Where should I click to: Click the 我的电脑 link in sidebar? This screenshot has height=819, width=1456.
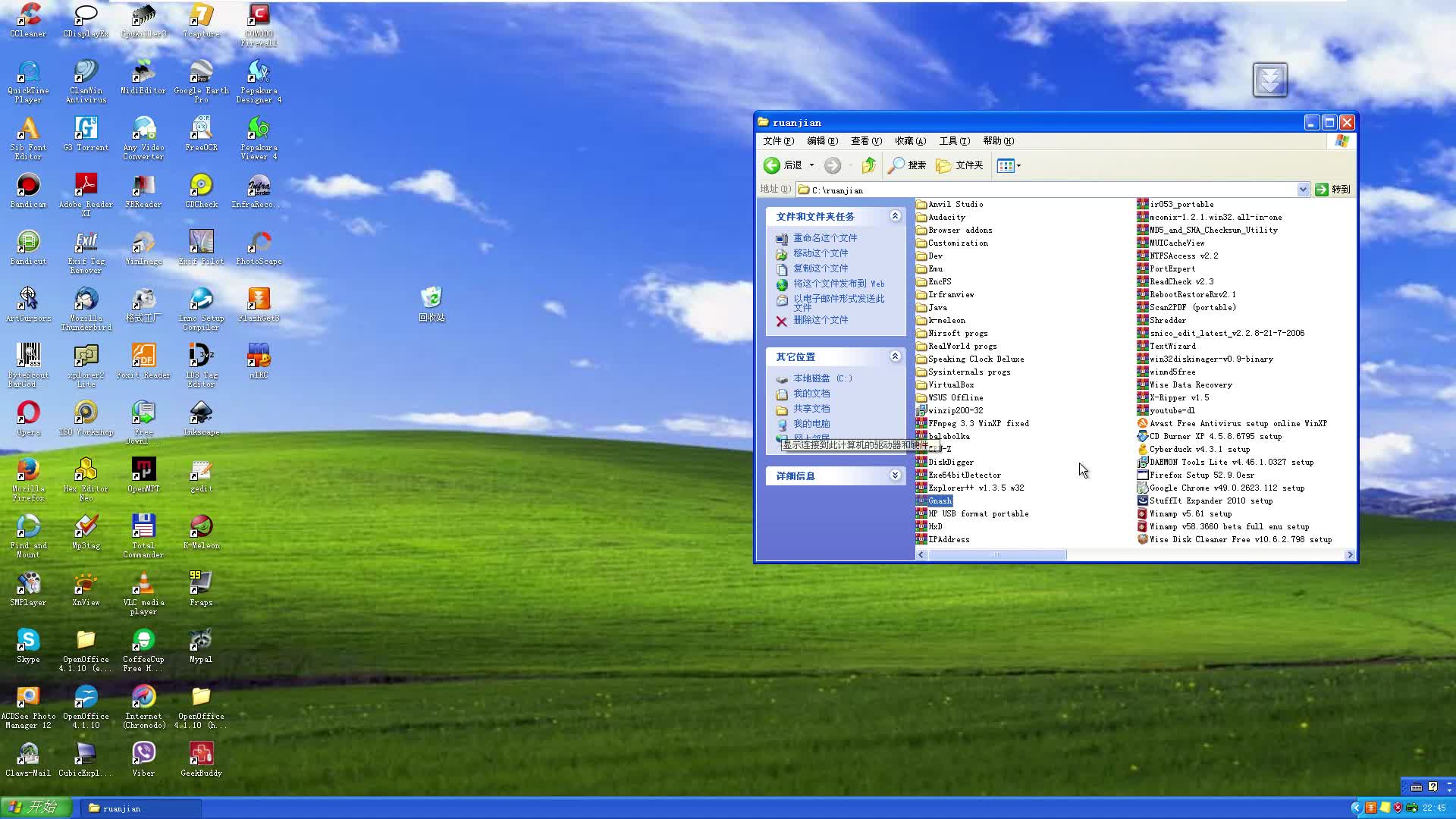[811, 423]
